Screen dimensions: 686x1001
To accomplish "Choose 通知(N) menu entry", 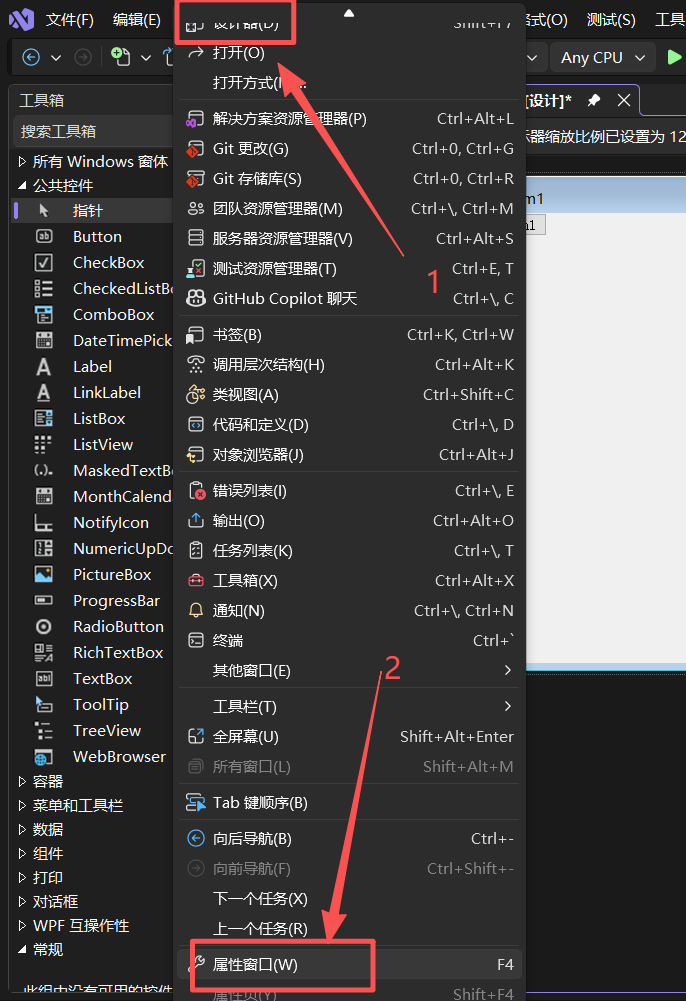I will (x=350, y=611).
